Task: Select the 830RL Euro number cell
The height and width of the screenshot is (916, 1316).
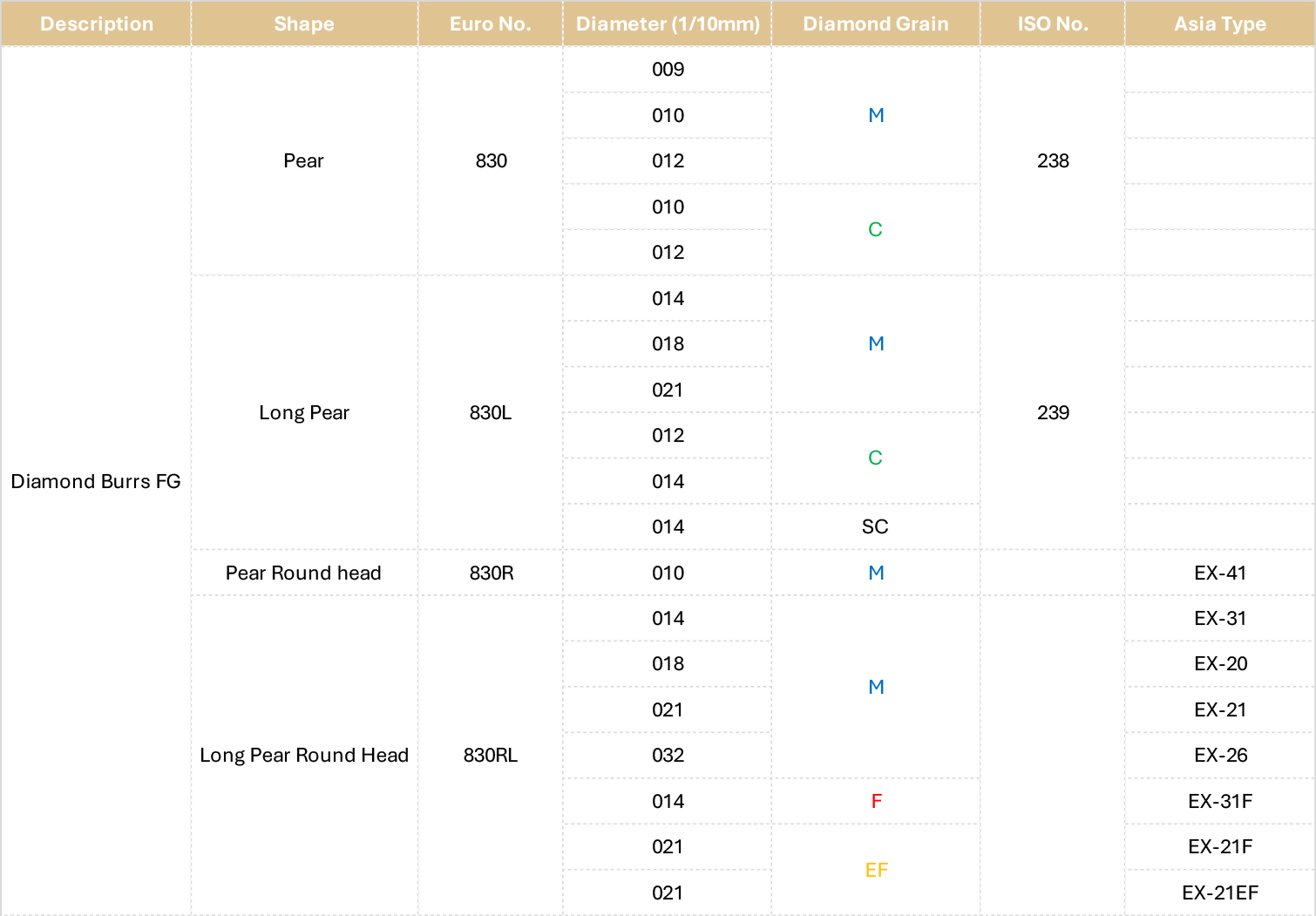Action: pos(491,755)
